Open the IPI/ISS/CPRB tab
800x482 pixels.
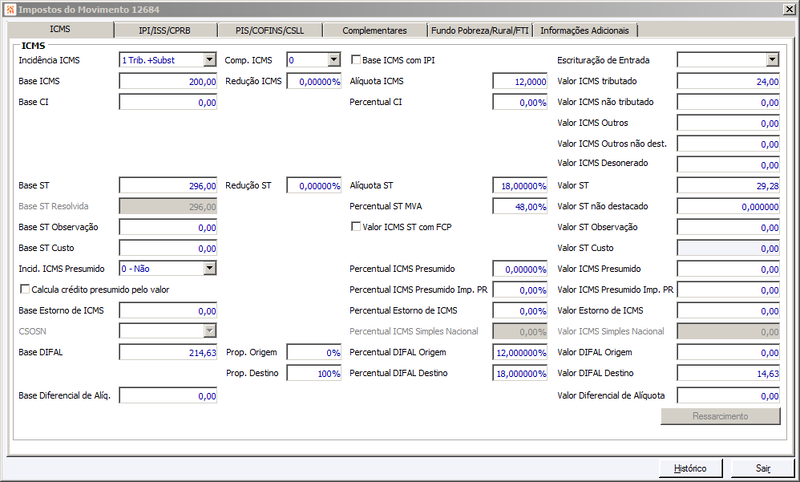click(165, 31)
